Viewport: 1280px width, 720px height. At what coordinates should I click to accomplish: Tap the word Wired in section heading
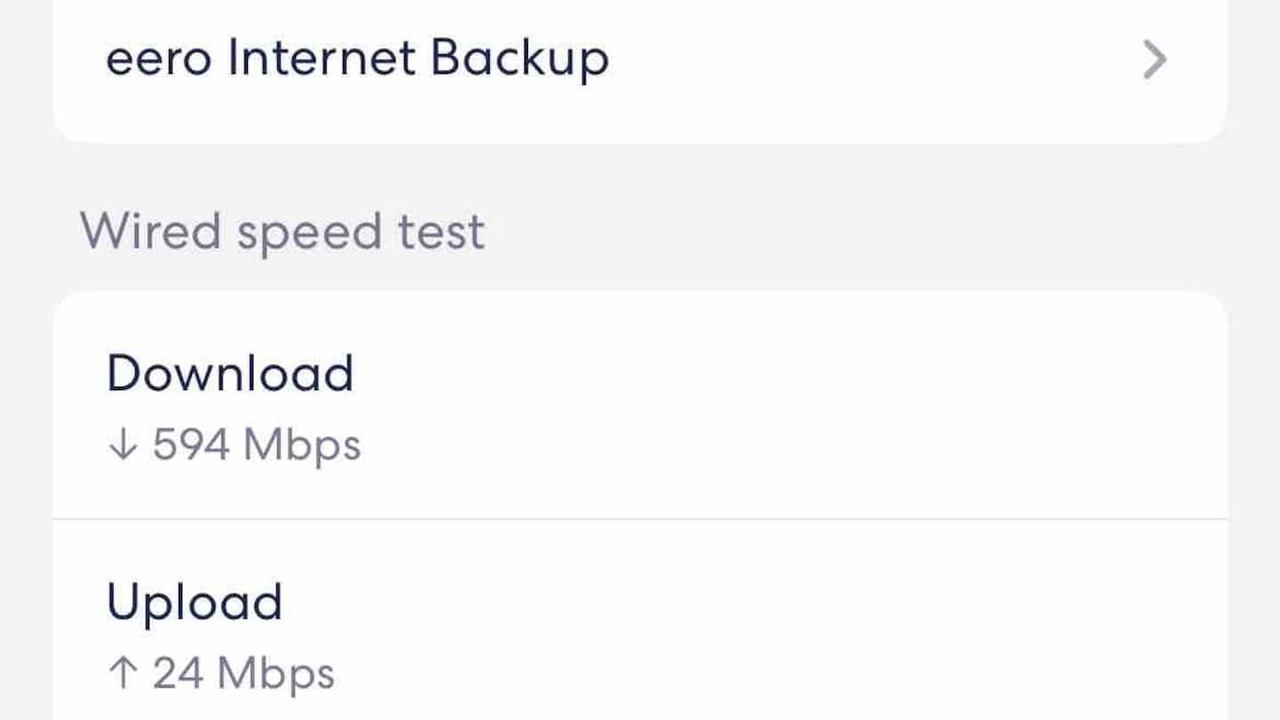(150, 232)
